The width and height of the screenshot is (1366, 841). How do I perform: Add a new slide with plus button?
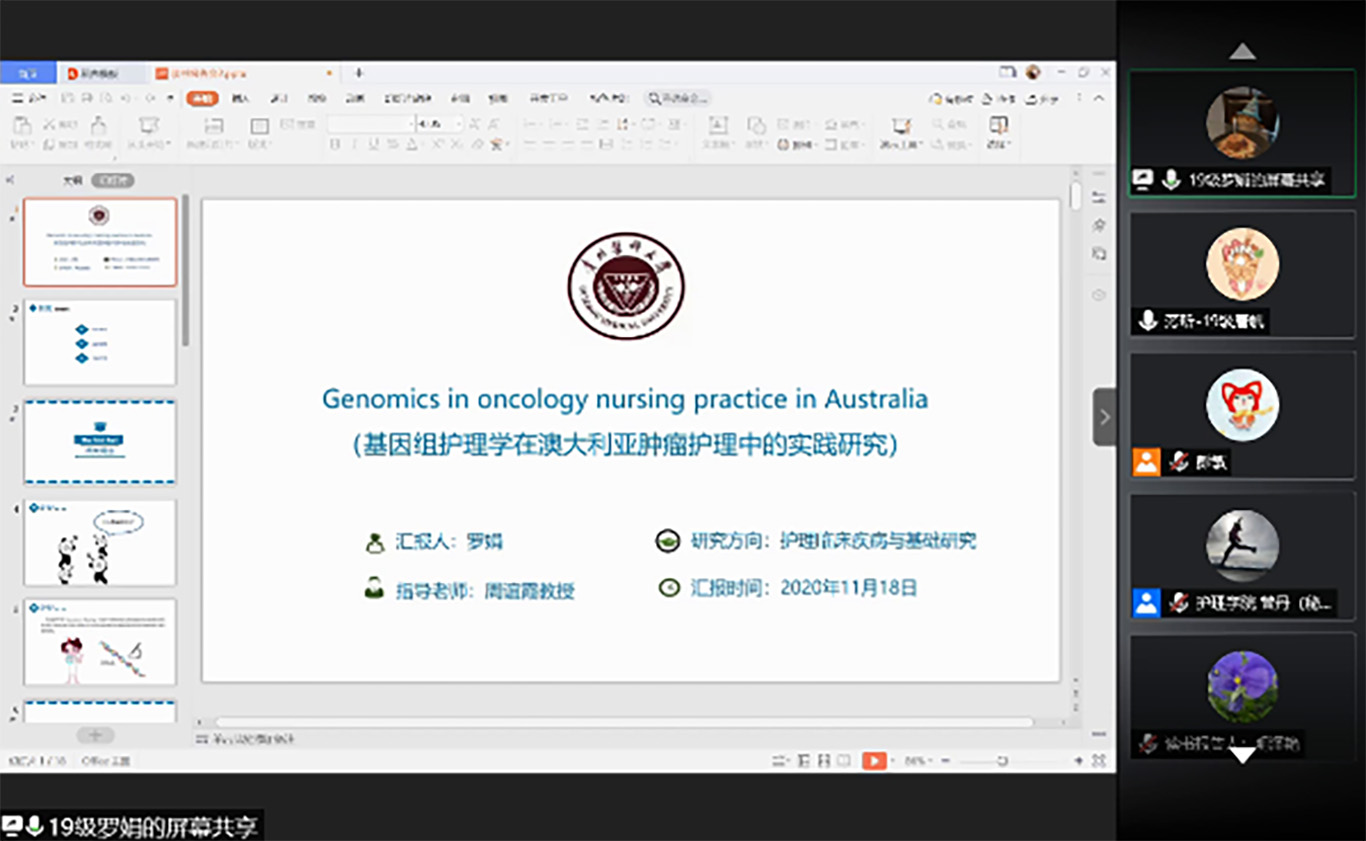[x=95, y=735]
